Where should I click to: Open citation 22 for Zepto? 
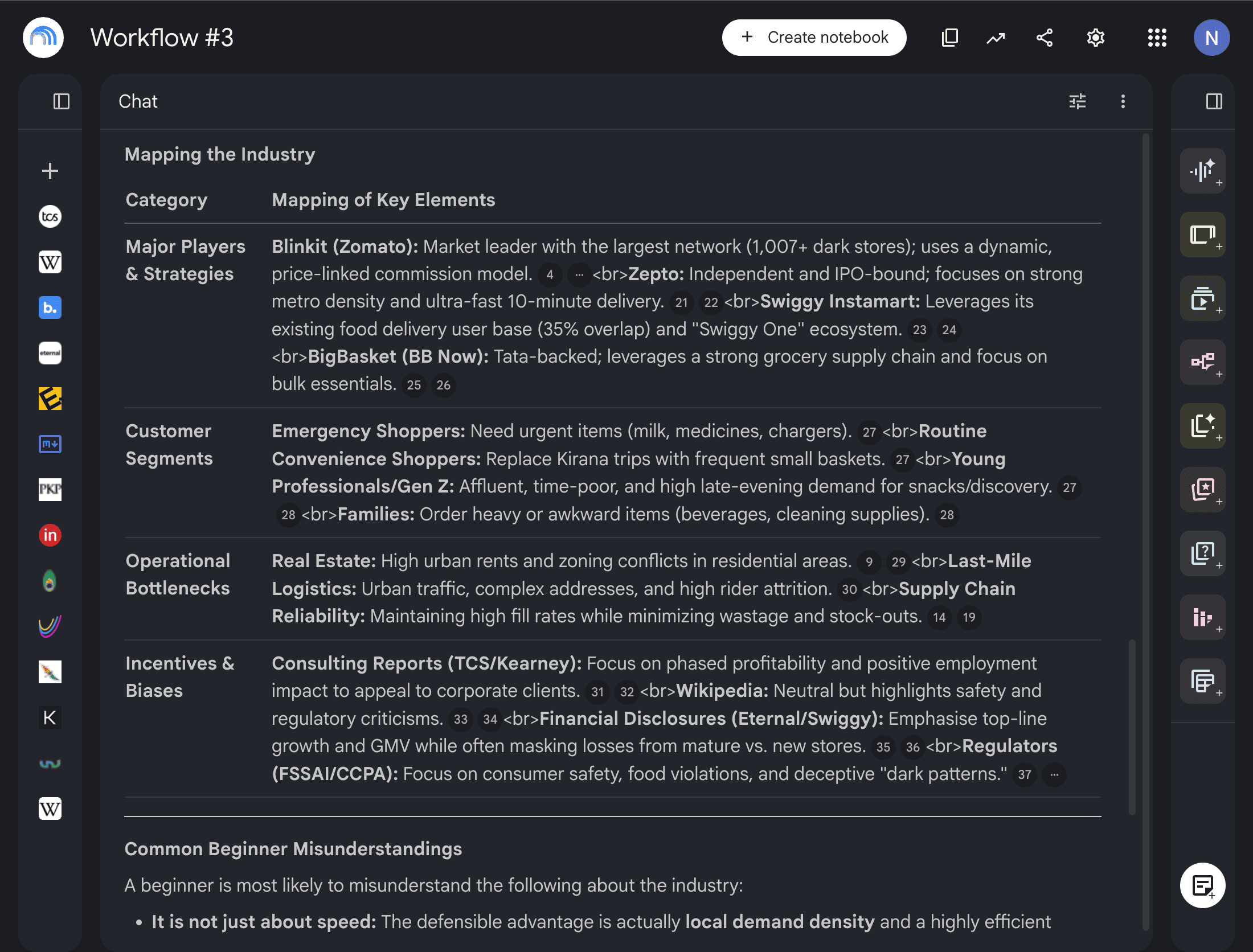711,302
